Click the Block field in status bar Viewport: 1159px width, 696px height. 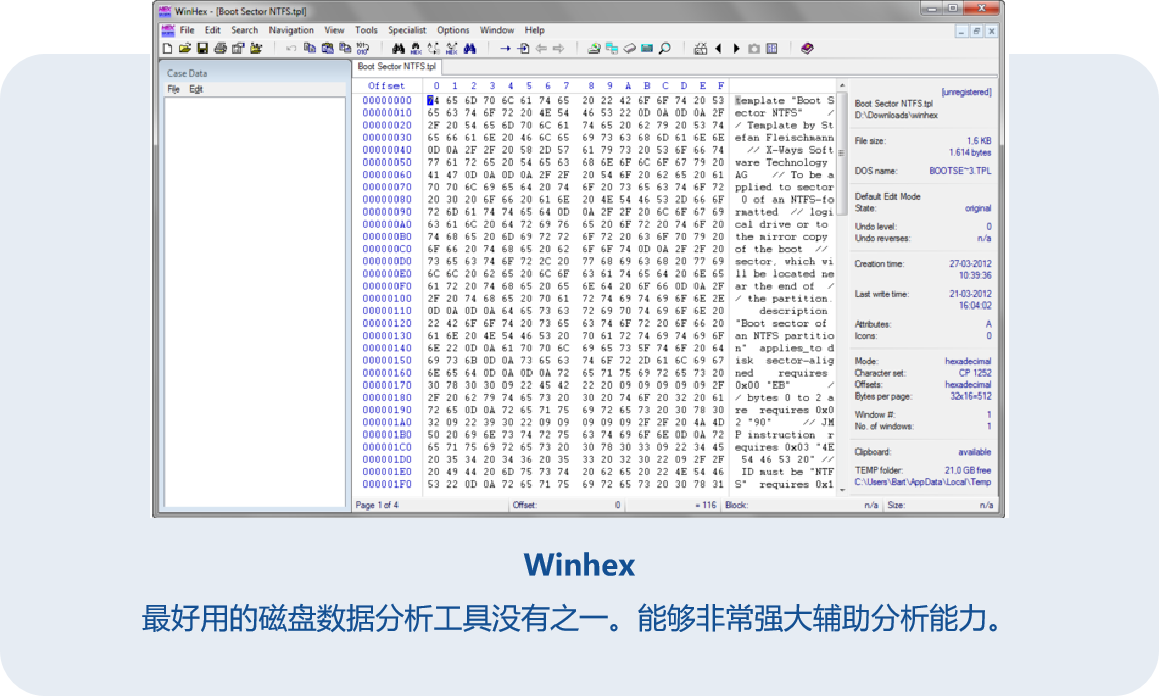tap(803, 505)
